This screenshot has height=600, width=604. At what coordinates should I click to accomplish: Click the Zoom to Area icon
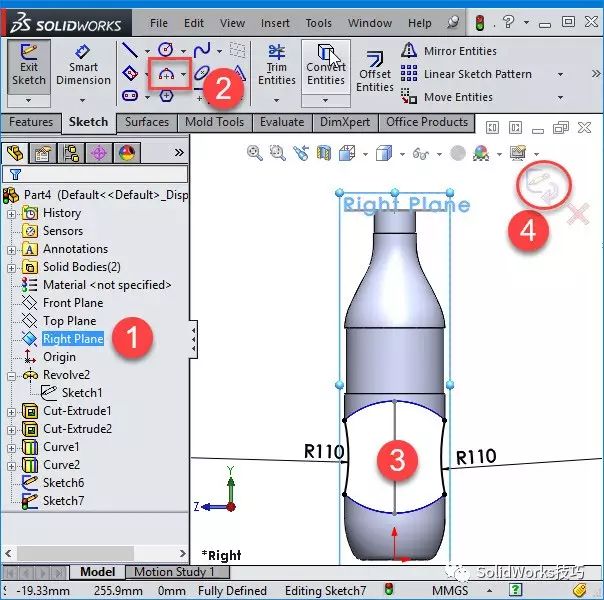[277, 153]
